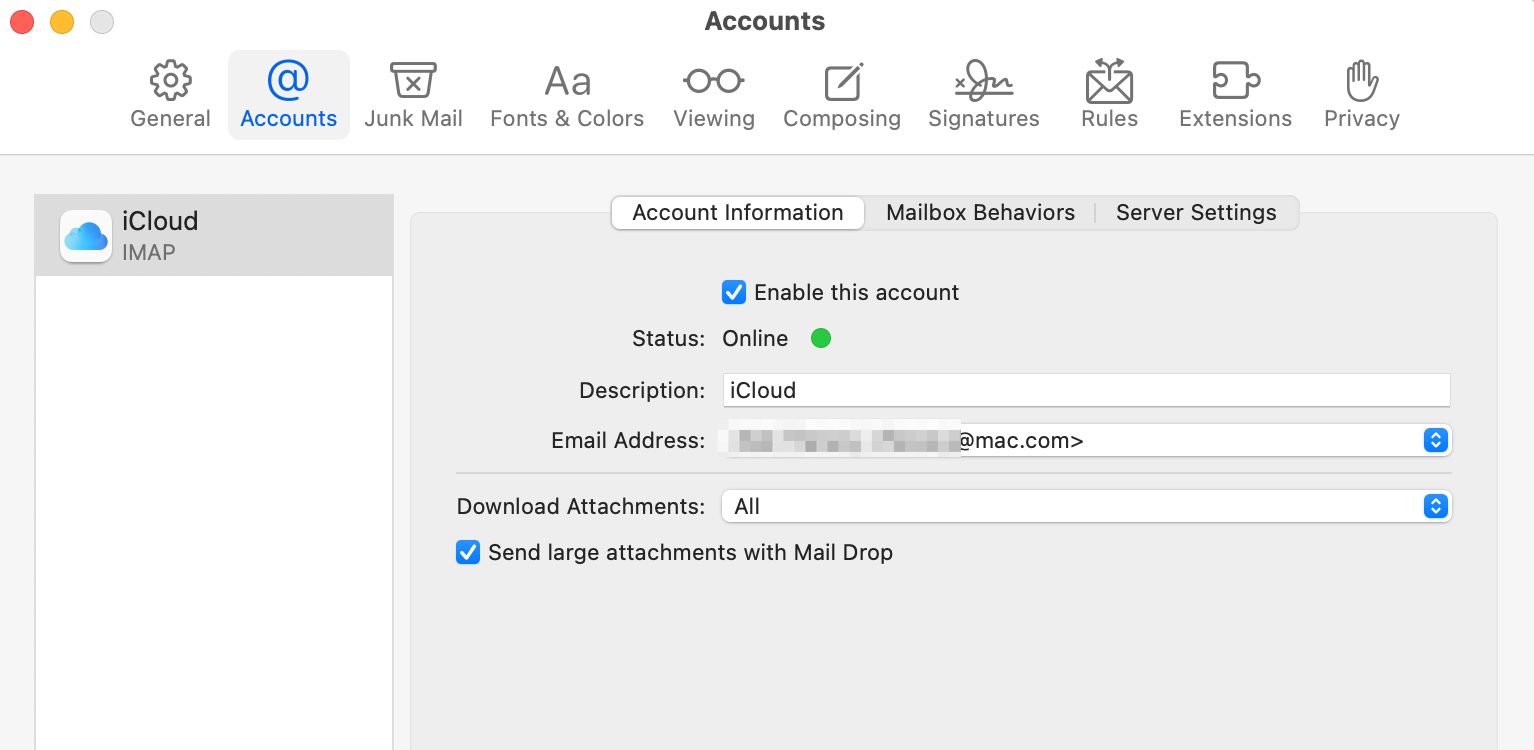Open Composing preferences

coord(842,95)
